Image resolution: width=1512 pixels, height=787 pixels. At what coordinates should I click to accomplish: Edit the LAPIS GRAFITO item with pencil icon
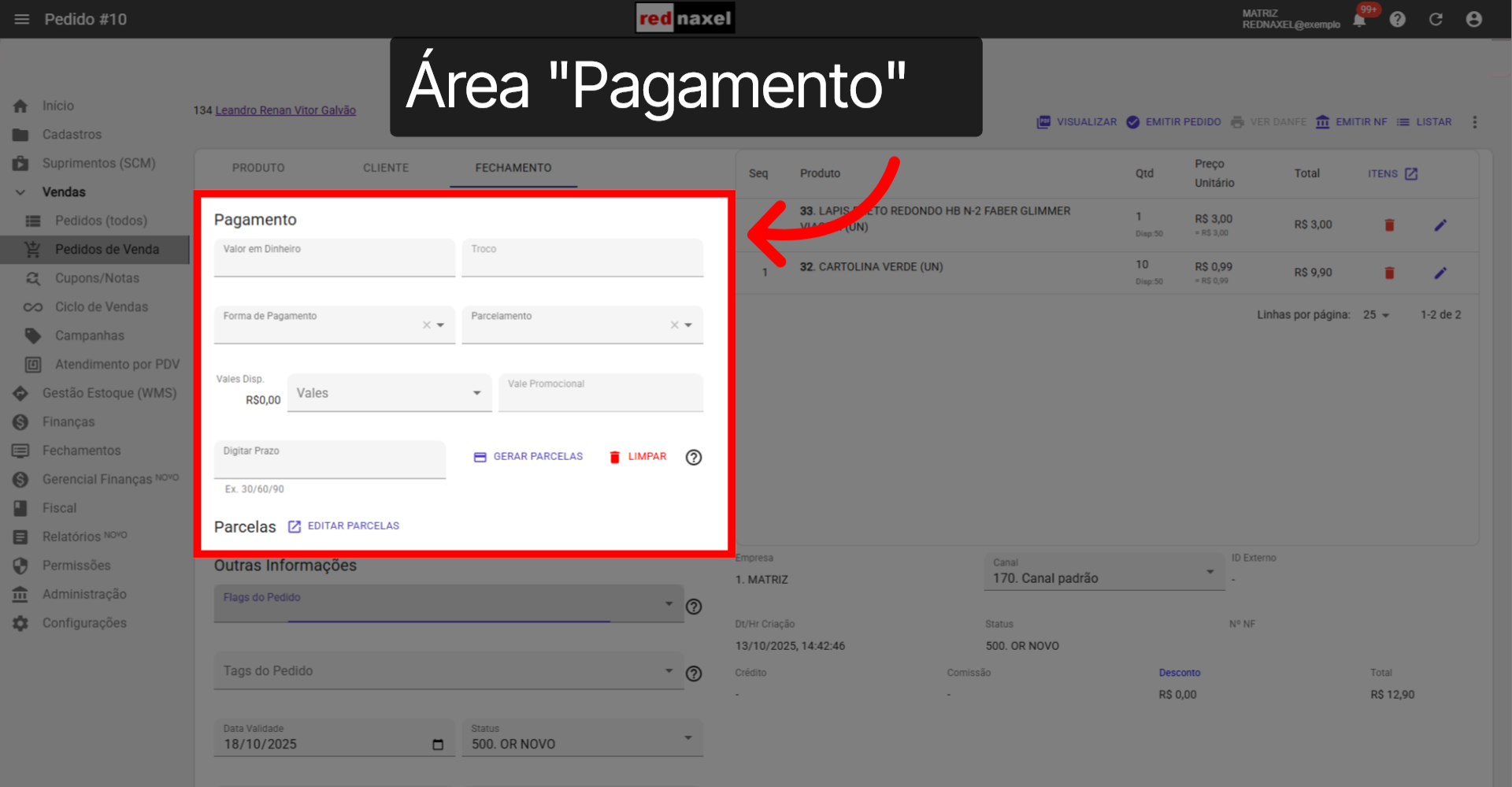pyautogui.click(x=1441, y=225)
